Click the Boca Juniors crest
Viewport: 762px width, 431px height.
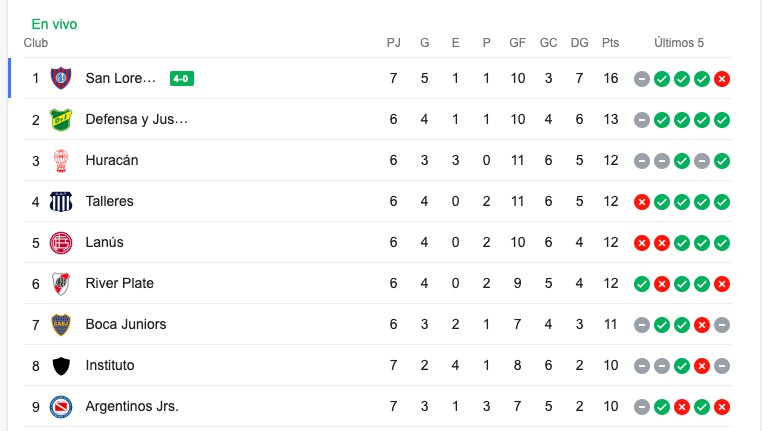click(61, 325)
